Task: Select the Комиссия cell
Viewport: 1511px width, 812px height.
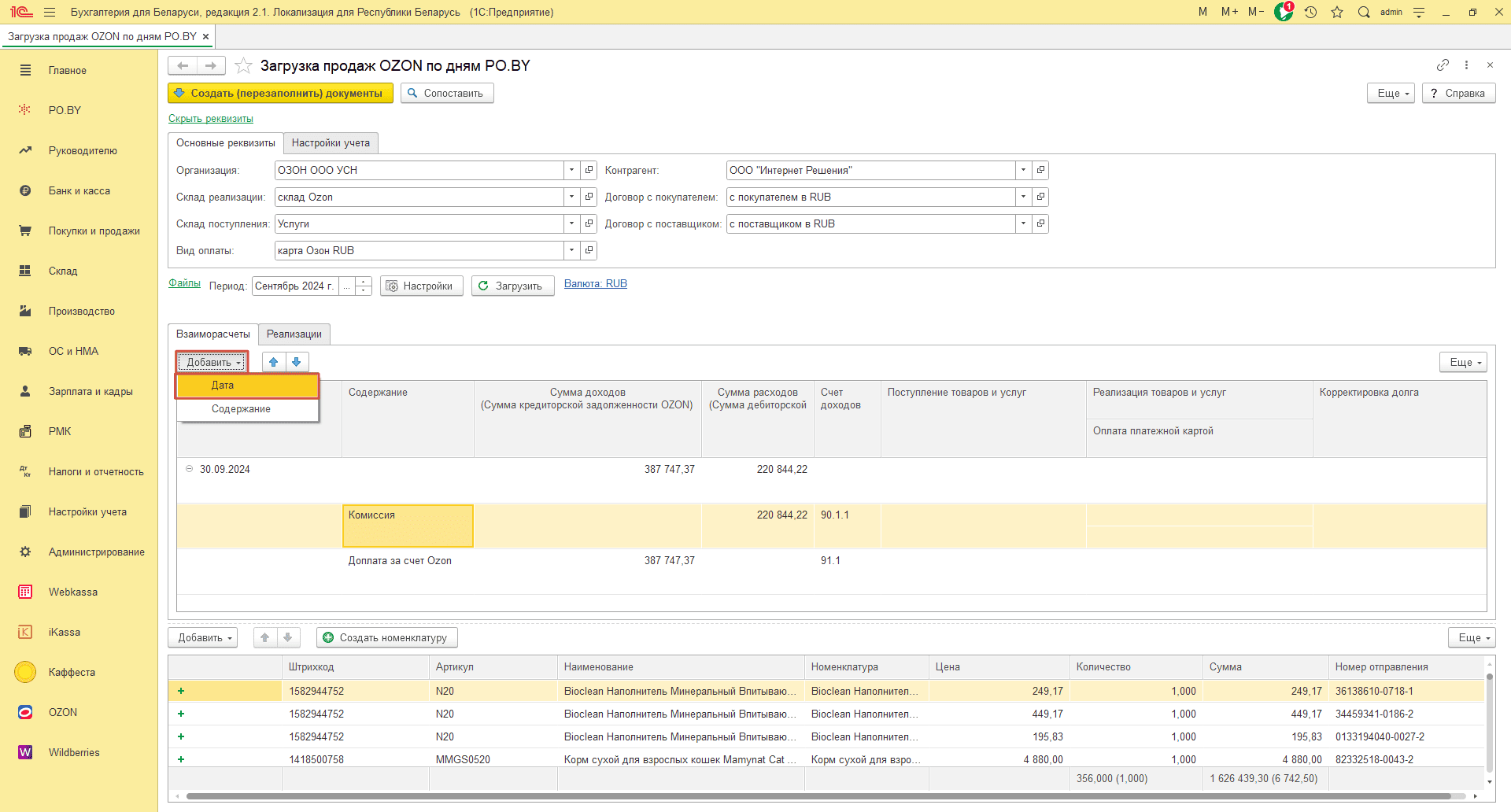Action: tap(408, 526)
